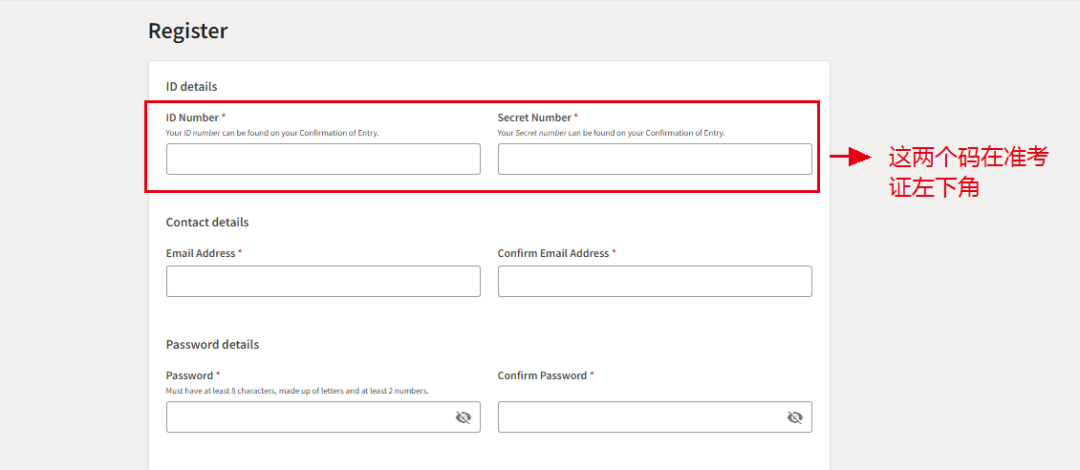Image resolution: width=1080 pixels, height=470 pixels.
Task: Show hidden text in Confirm Password field
Action: click(x=795, y=418)
